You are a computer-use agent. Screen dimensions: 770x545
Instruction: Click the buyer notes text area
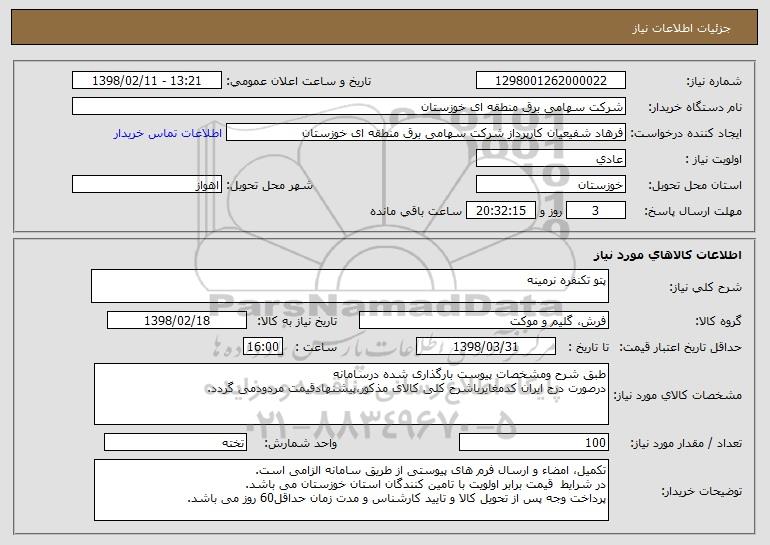351,490
